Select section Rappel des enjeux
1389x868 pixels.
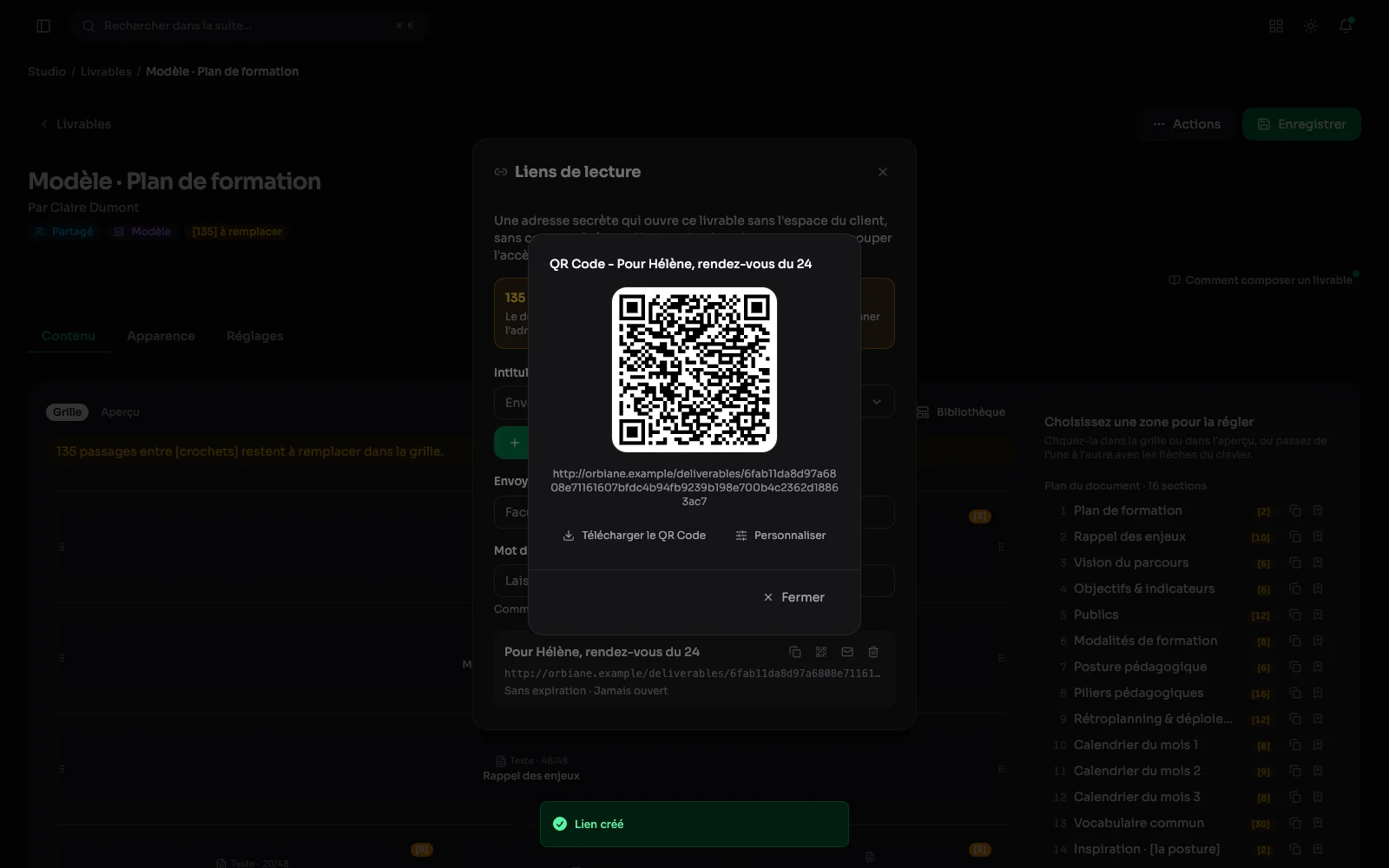point(1129,536)
